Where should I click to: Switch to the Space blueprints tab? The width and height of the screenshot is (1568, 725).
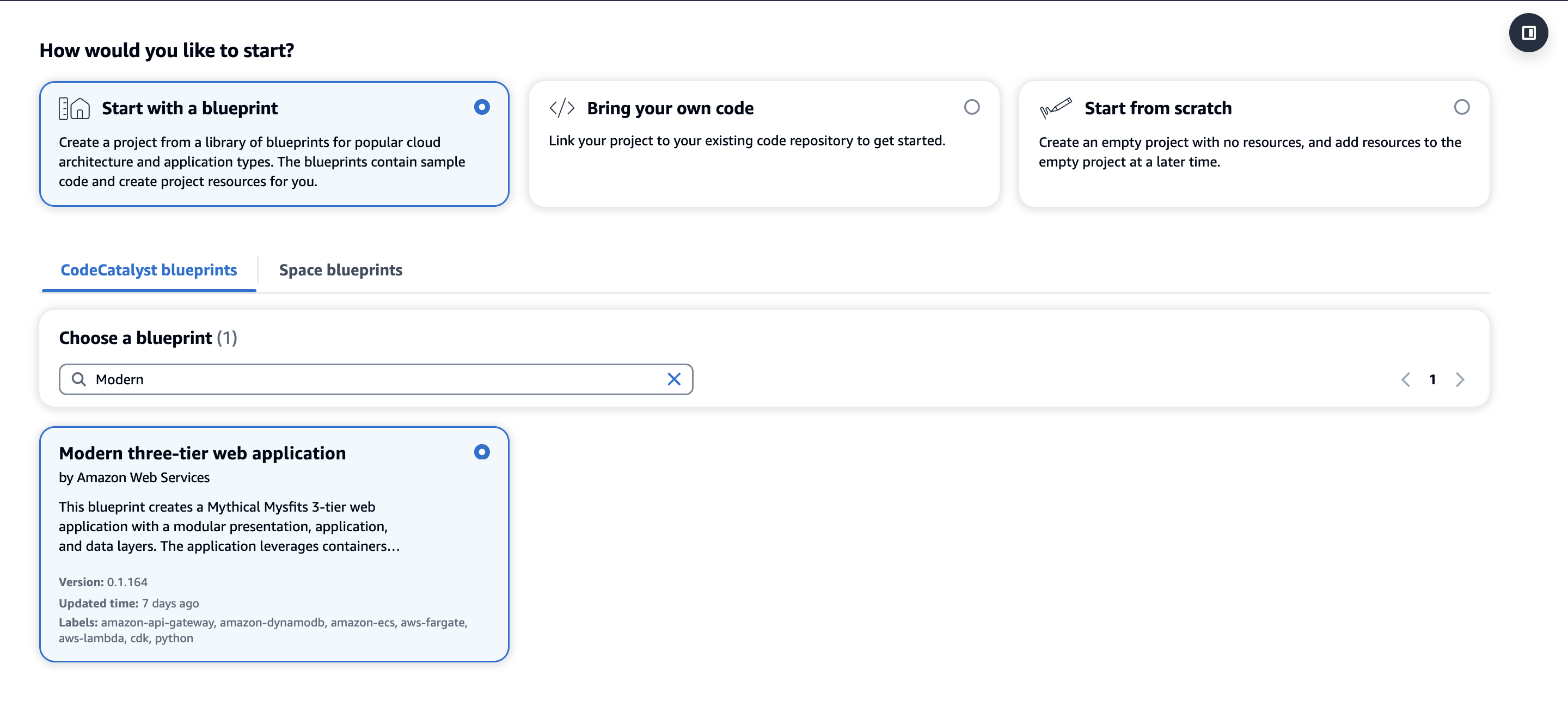coord(340,269)
